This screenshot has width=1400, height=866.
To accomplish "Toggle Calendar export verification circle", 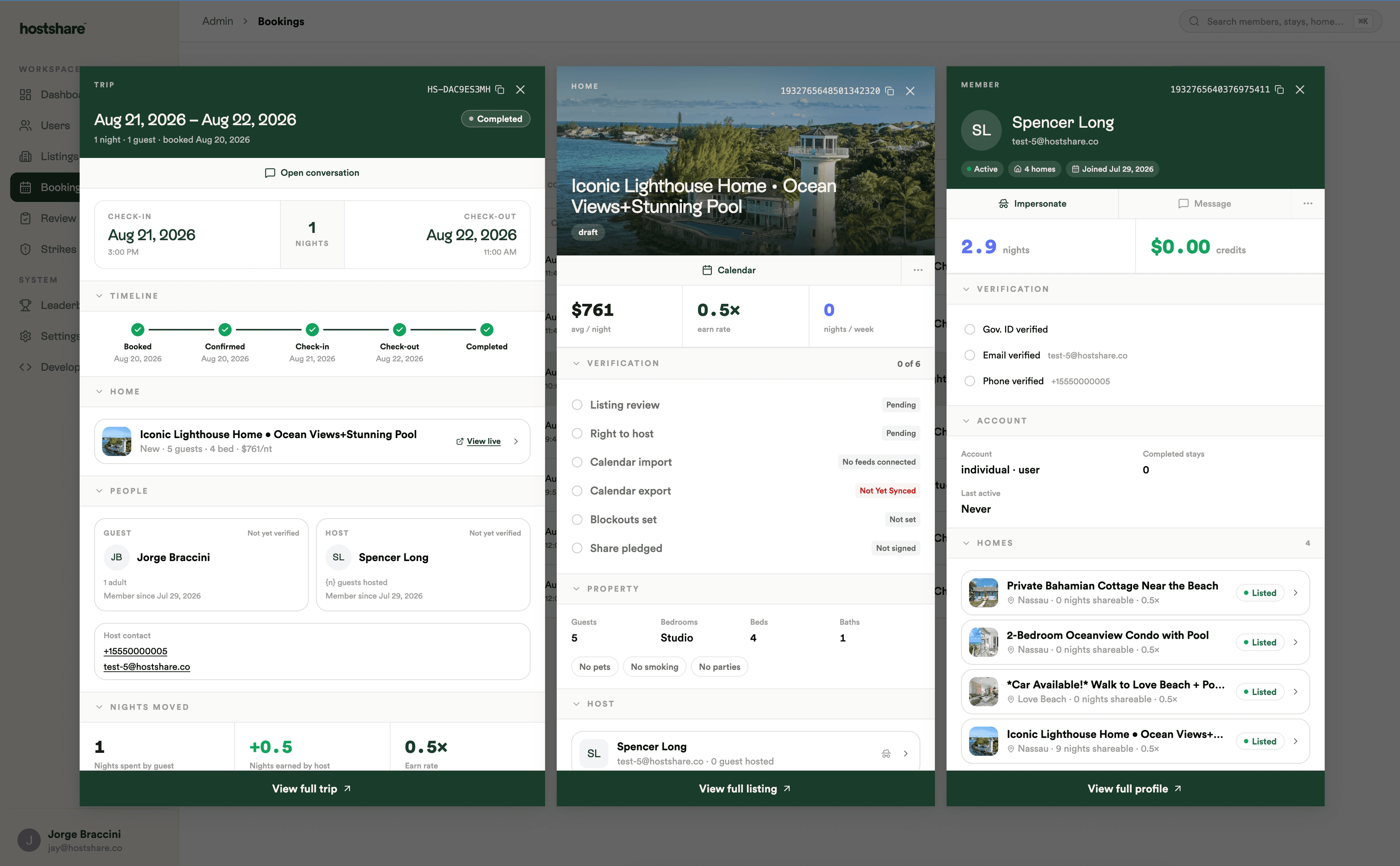I will 577,491.
